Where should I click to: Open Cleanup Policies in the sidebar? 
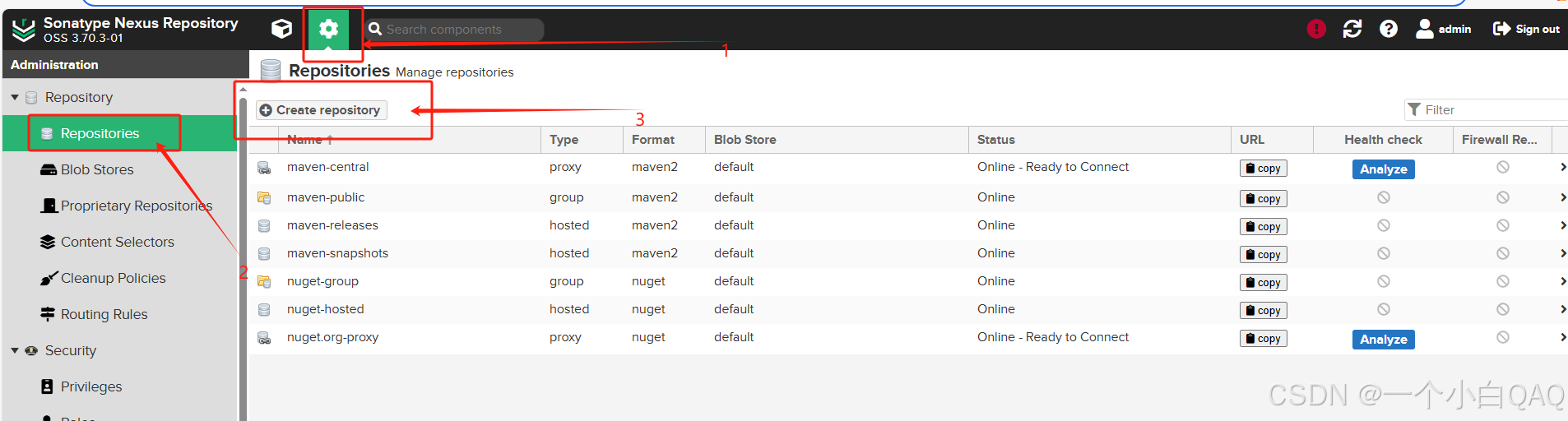pyautogui.click(x=114, y=278)
